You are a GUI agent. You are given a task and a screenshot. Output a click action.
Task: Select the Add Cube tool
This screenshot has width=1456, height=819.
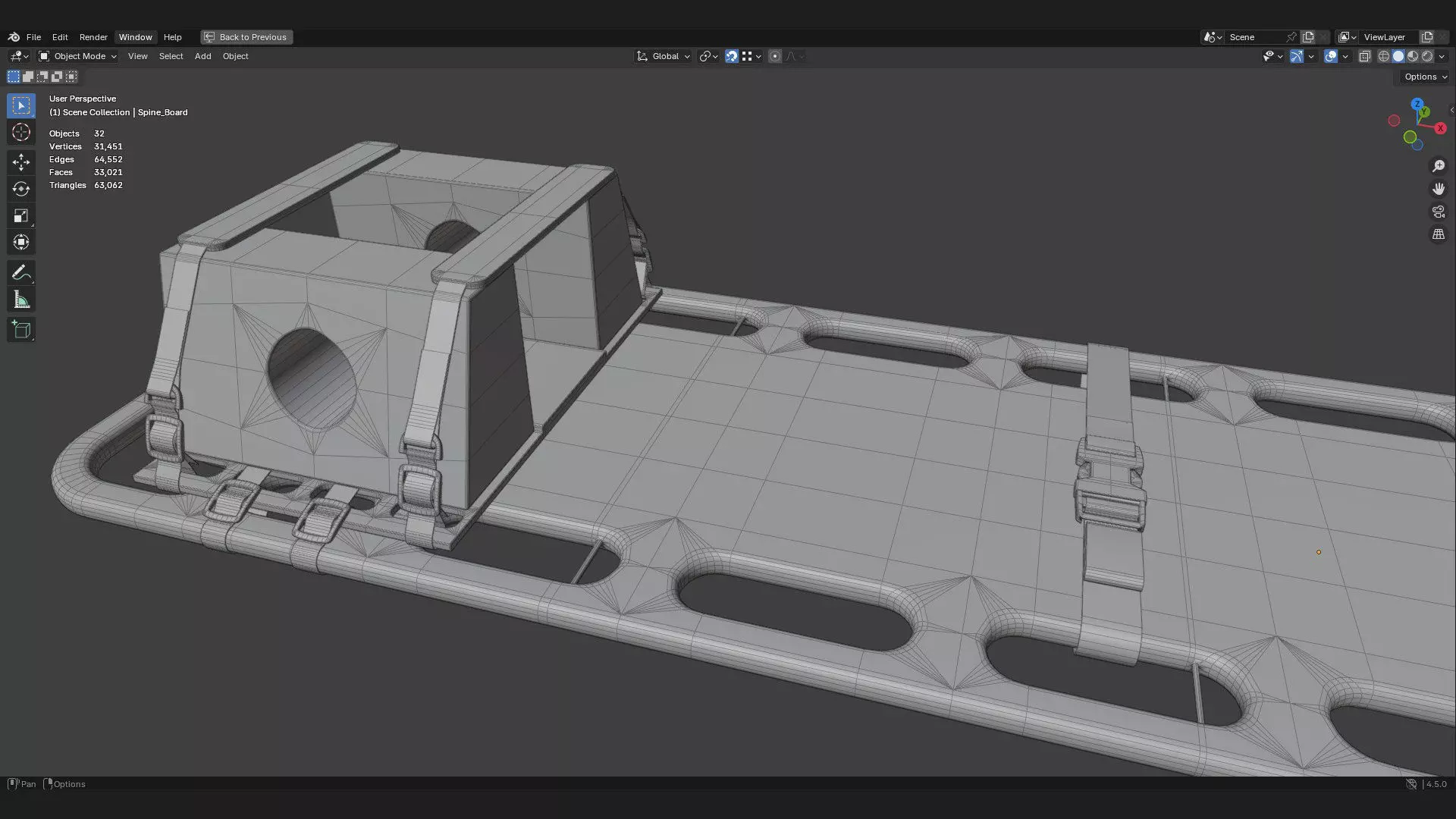21,330
